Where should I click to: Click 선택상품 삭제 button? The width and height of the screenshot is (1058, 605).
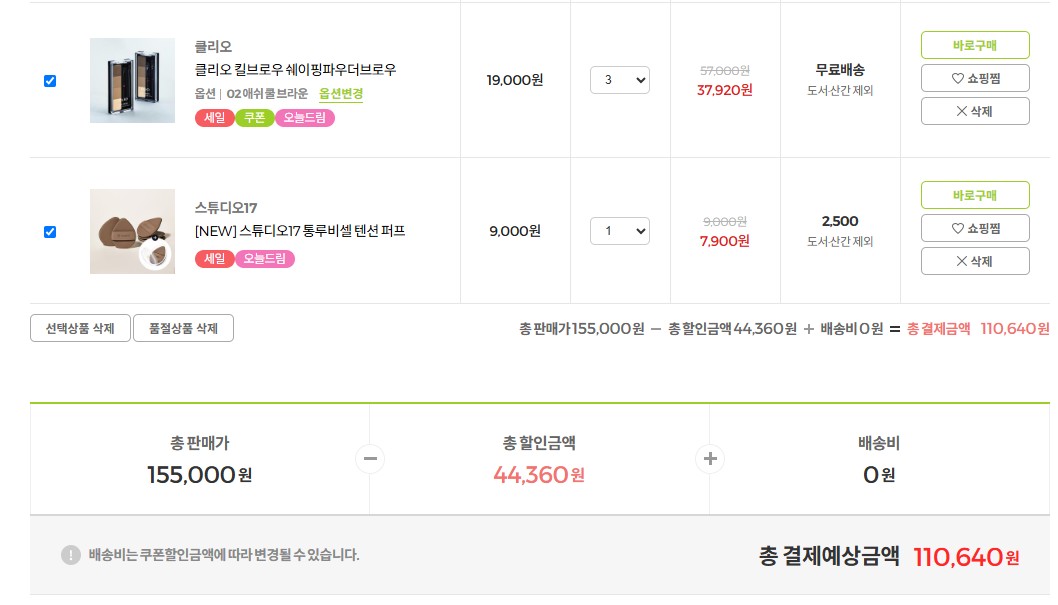click(x=80, y=328)
